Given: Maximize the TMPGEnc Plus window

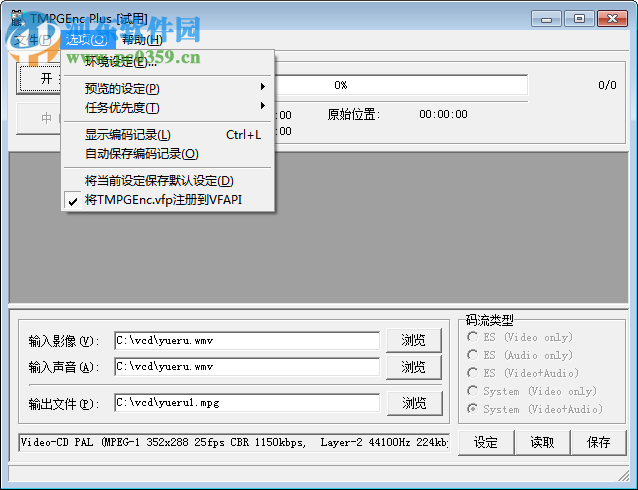Looking at the screenshot, I should coord(579,19).
